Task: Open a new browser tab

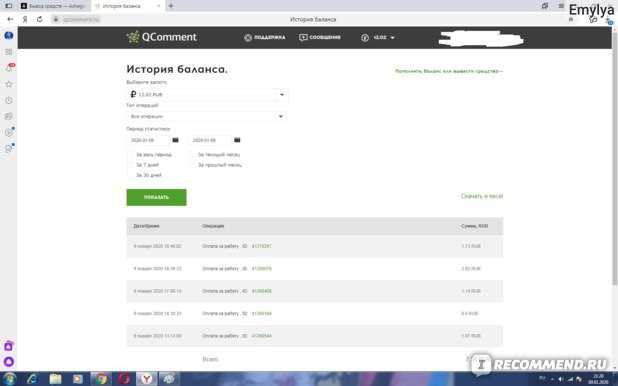Action: coord(171,6)
